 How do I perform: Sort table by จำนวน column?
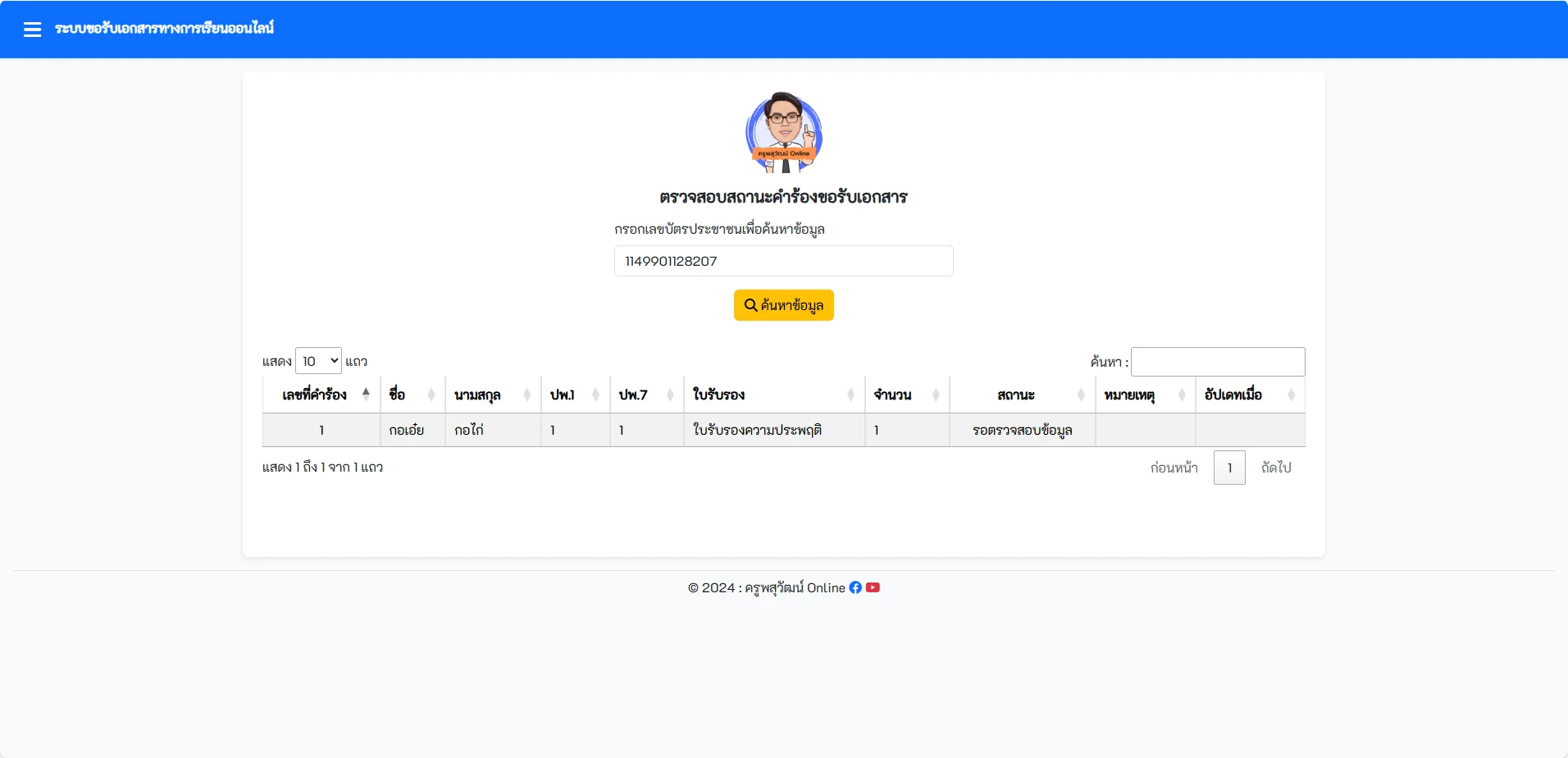coord(907,395)
